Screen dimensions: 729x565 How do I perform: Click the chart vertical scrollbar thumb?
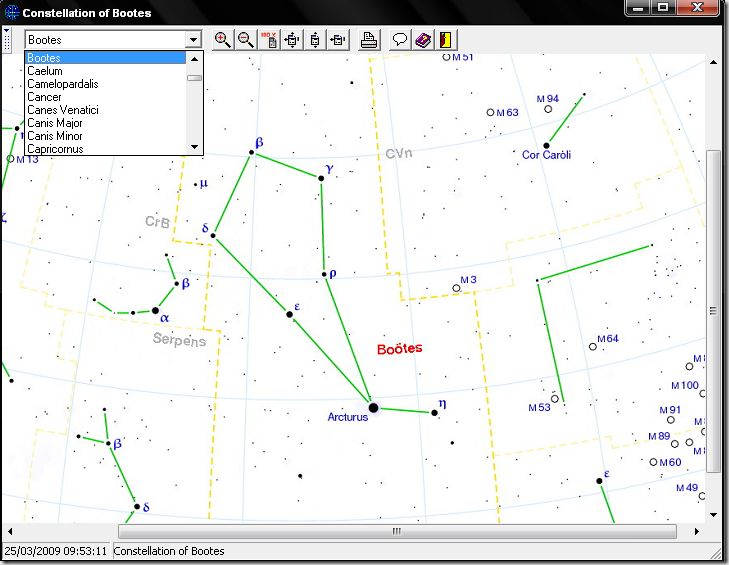click(713, 311)
